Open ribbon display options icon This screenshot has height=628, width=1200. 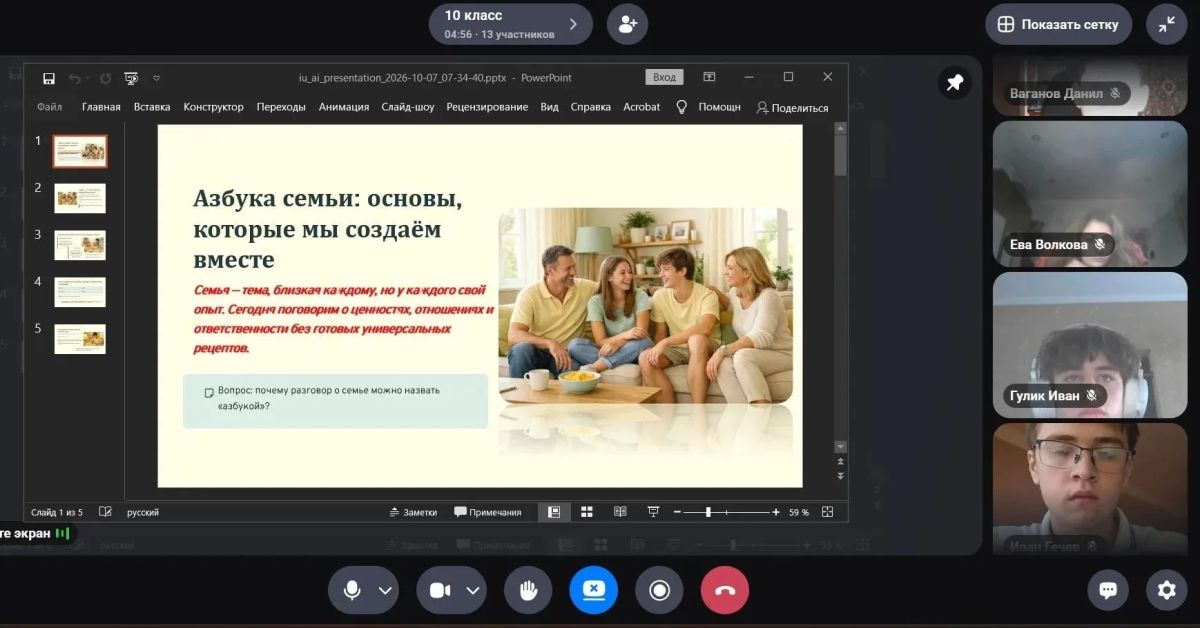(709, 77)
